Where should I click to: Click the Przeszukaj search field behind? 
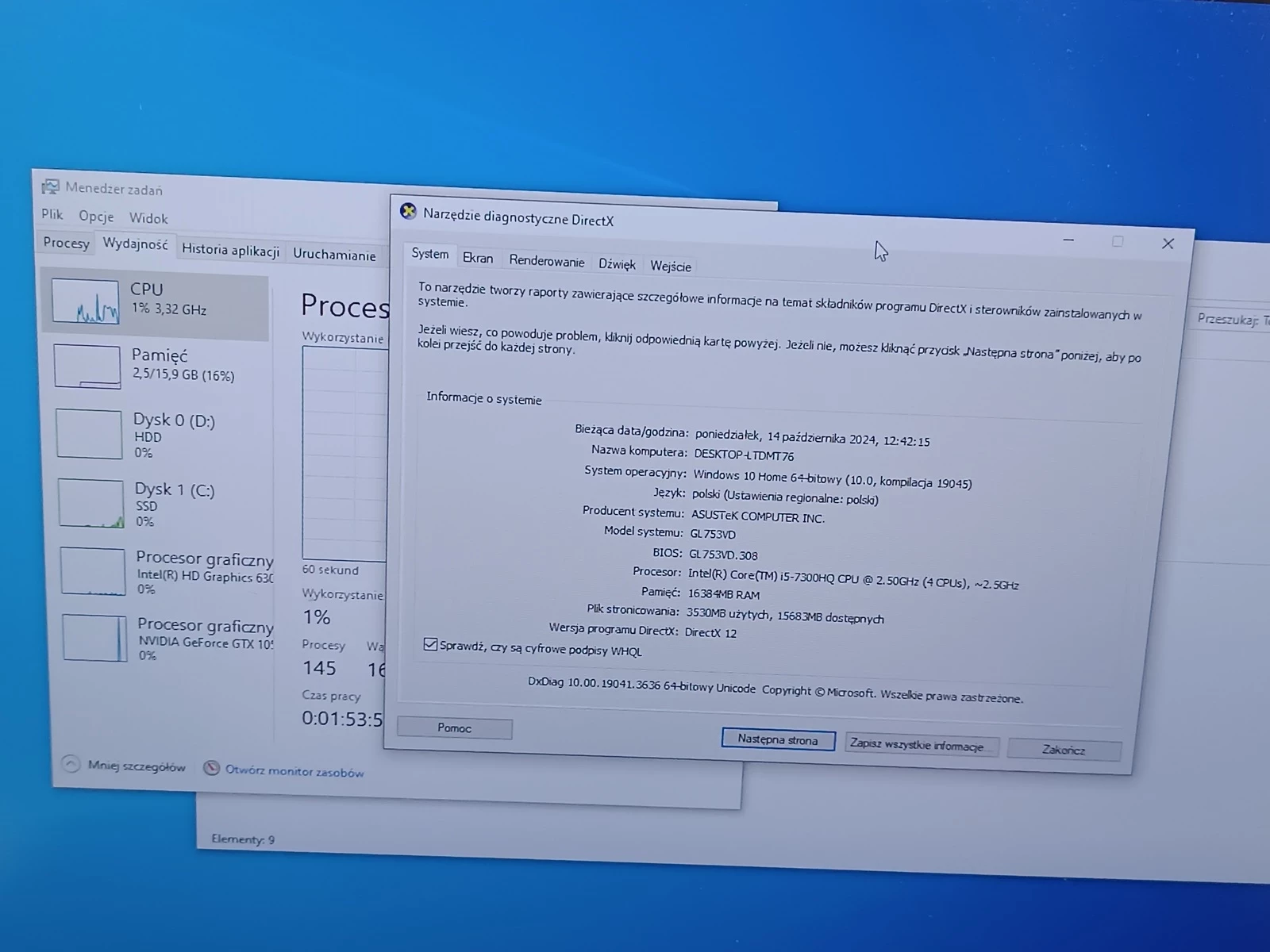click(x=1231, y=320)
